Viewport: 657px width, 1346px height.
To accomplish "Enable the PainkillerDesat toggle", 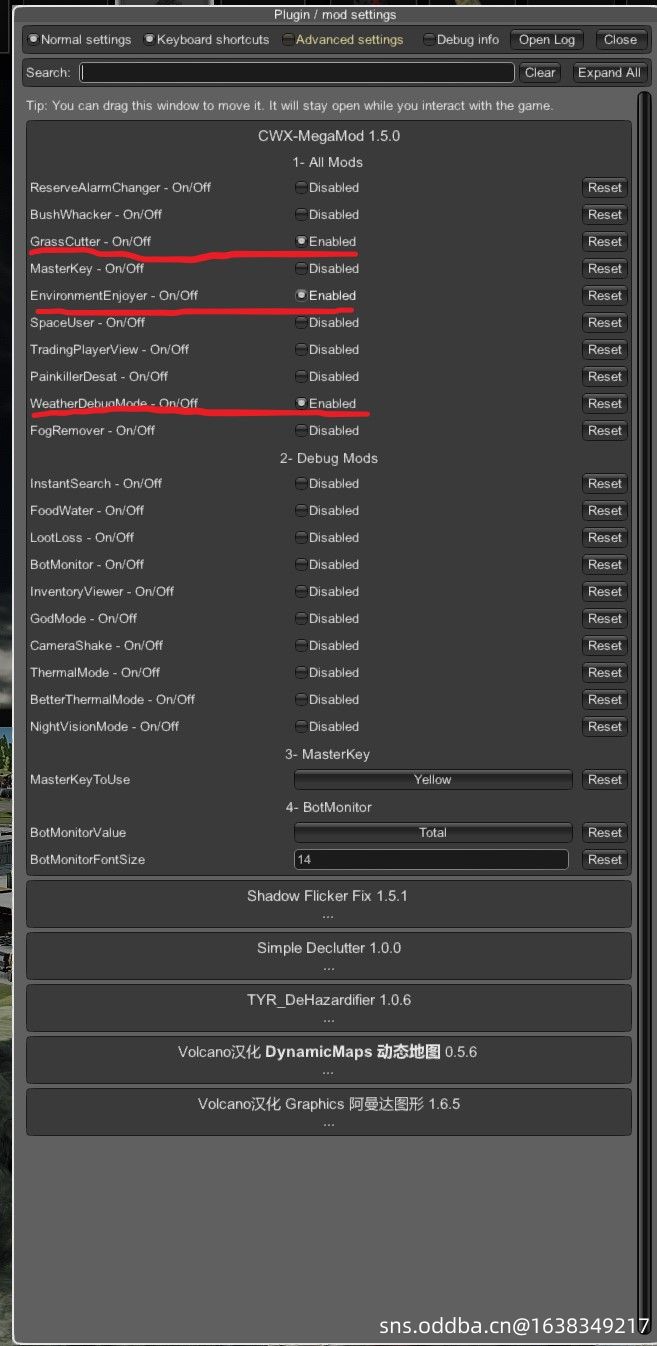I will (x=327, y=377).
